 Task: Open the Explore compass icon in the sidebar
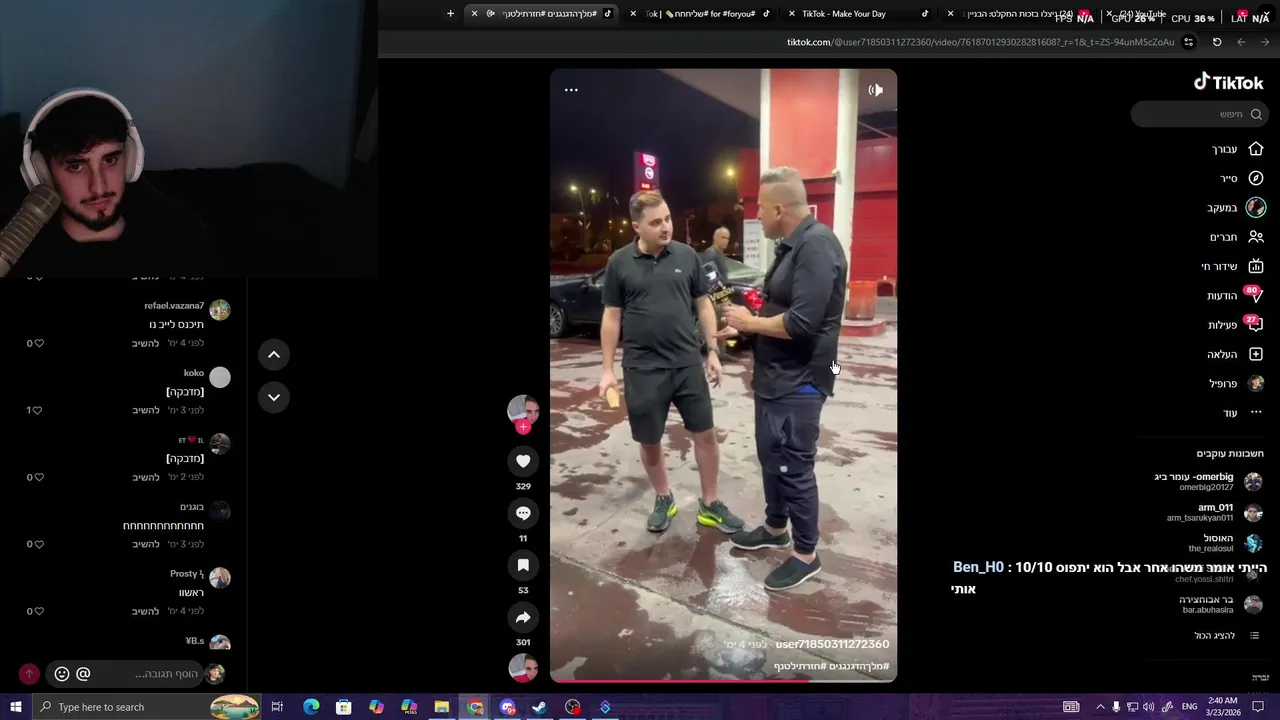pos(1256,178)
